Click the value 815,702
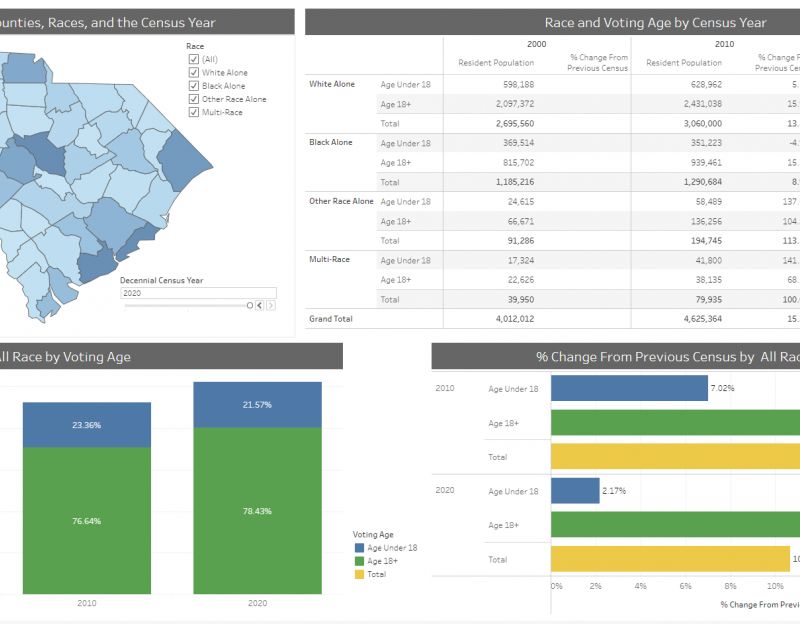 [x=518, y=163]
